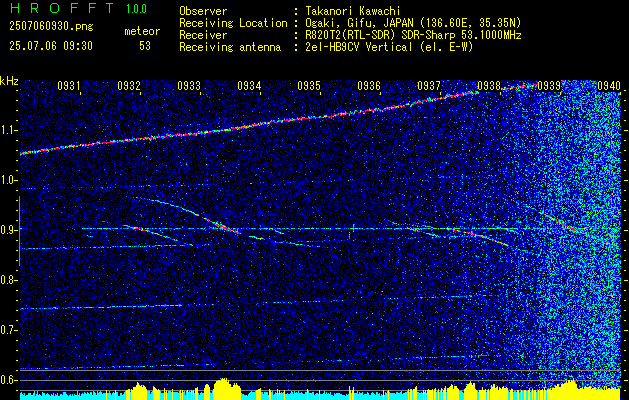Viewport: 629px width, 400px height.
Task: Click the kHz axis unit label
Action: point(9,81)
